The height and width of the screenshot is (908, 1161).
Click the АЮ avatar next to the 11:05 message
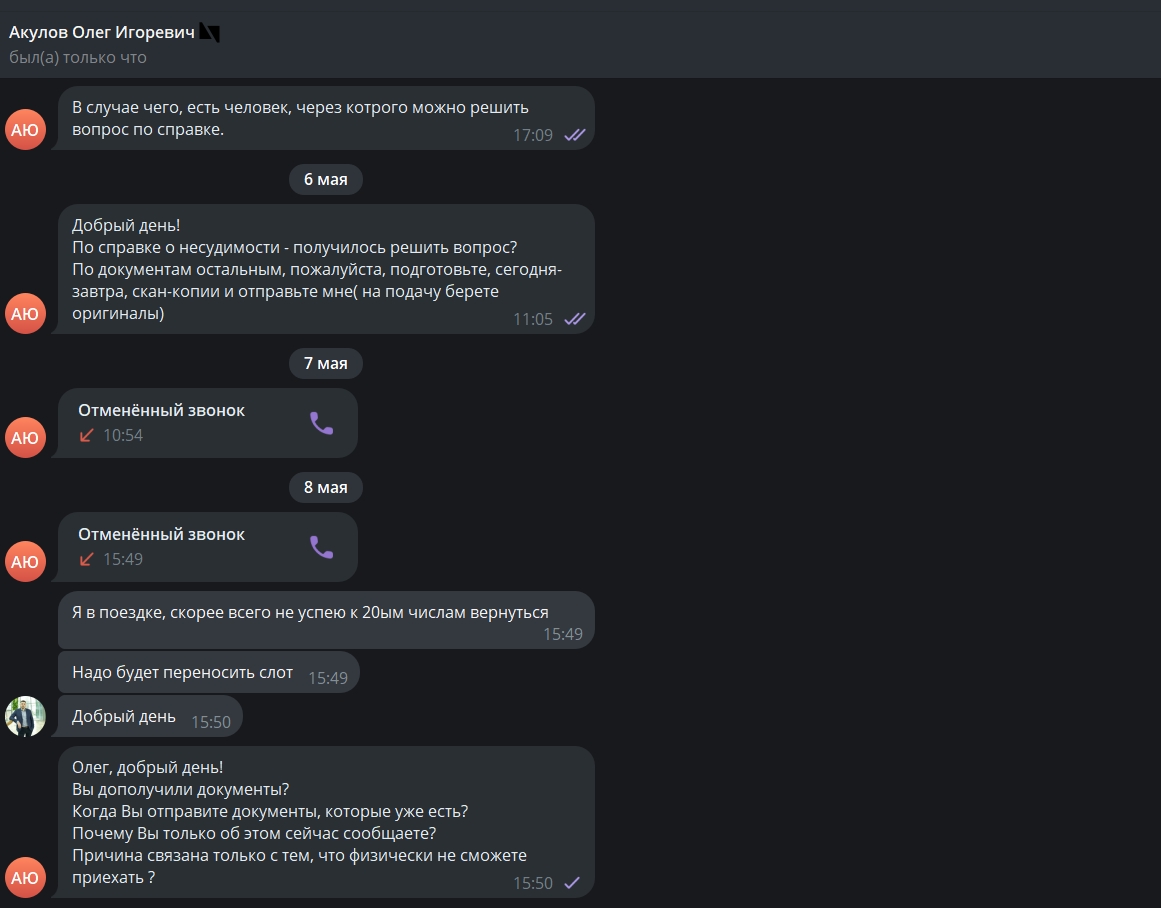[x=25, y=313]
